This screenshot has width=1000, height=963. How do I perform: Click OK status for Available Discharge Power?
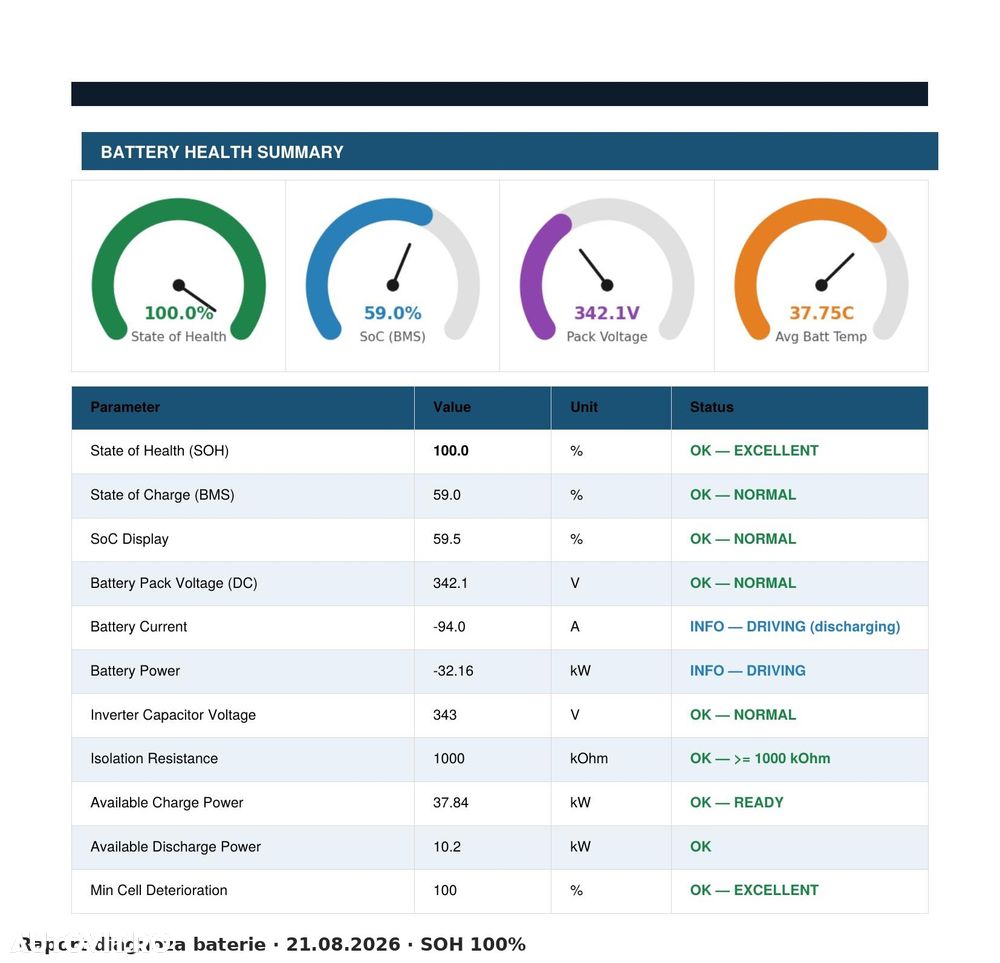[700, 846]
